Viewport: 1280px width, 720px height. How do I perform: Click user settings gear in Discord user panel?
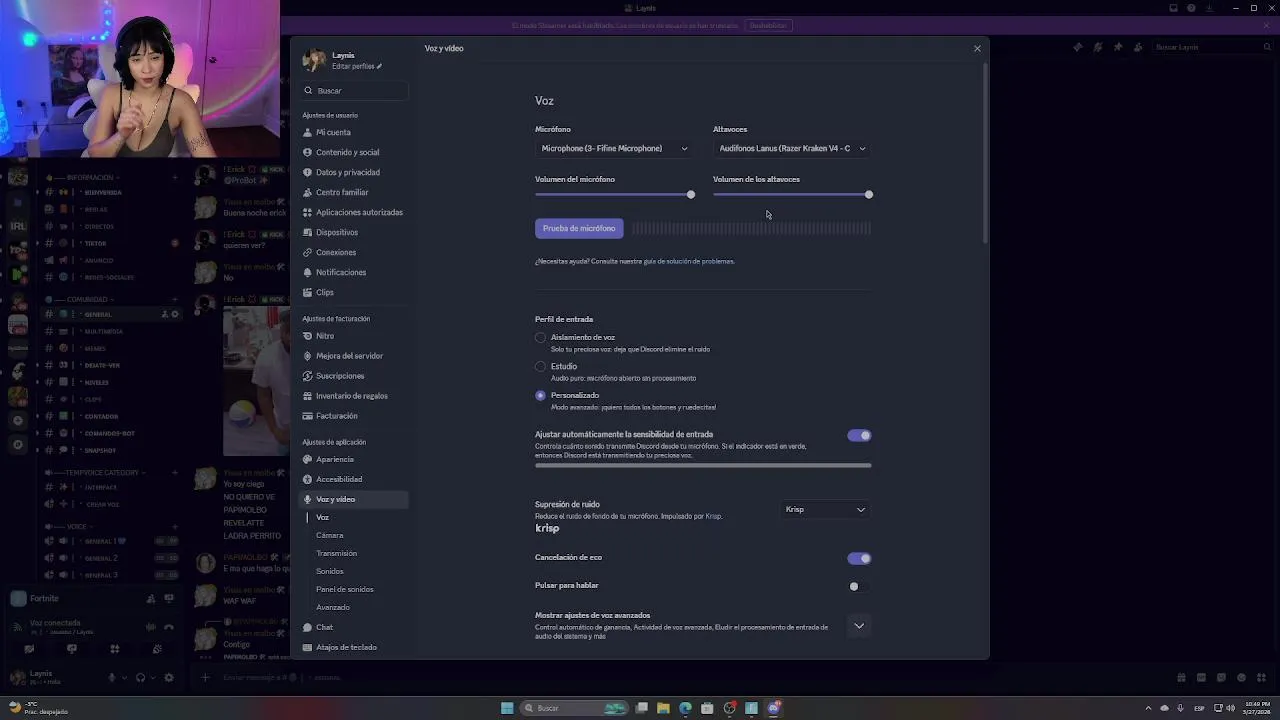(x=168, y=677)
